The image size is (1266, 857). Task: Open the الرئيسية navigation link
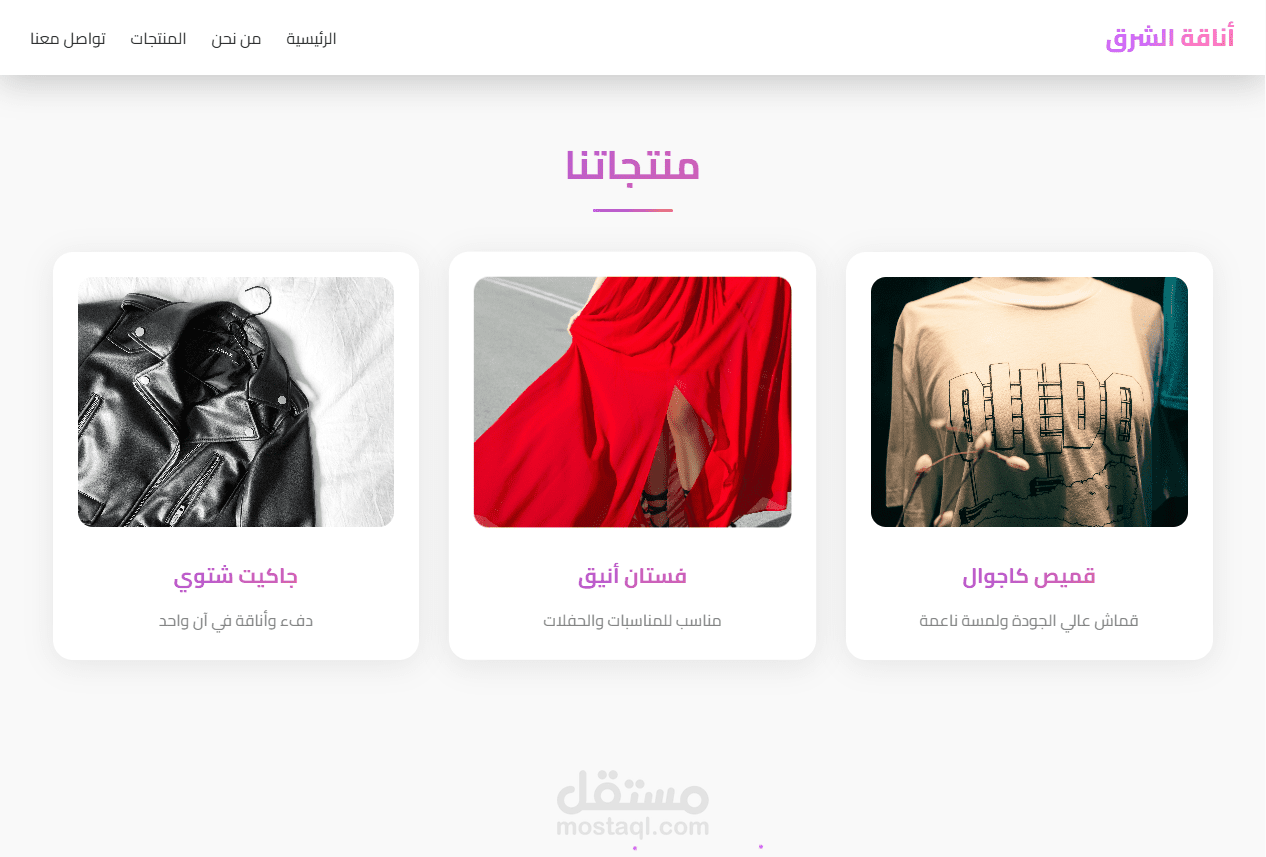pos(311,39)
